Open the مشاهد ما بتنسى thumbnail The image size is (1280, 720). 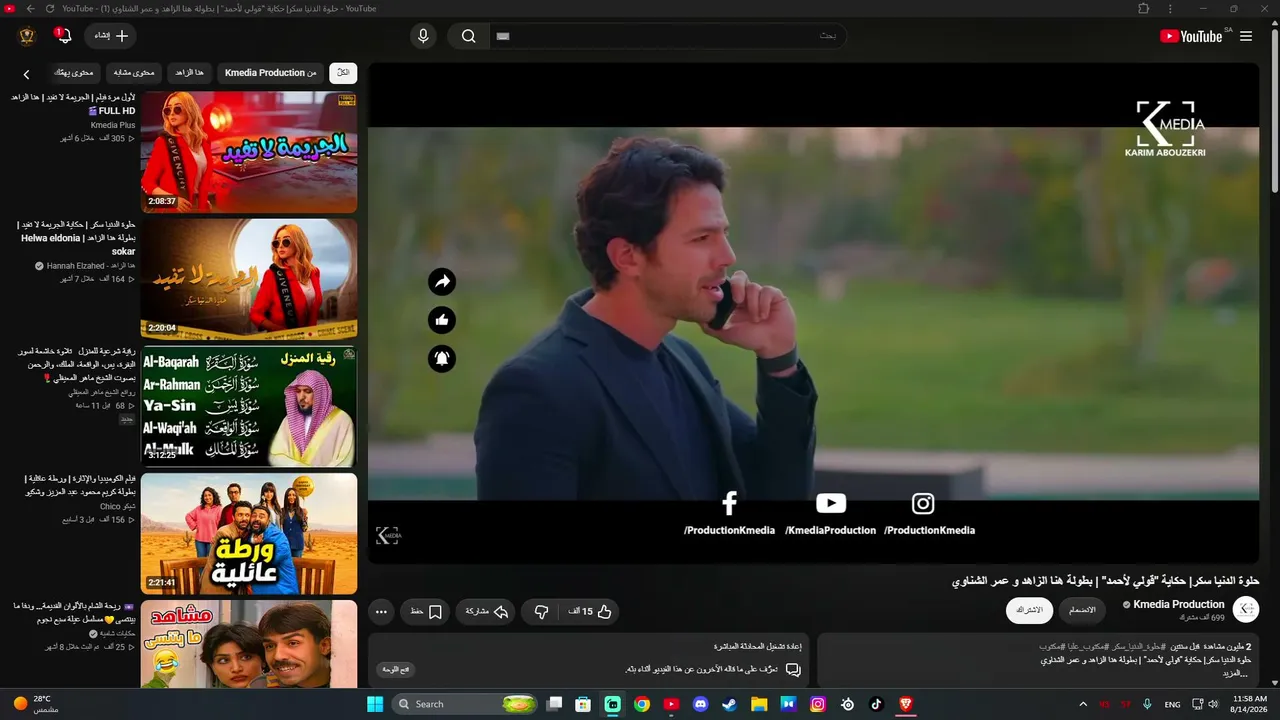249,644
